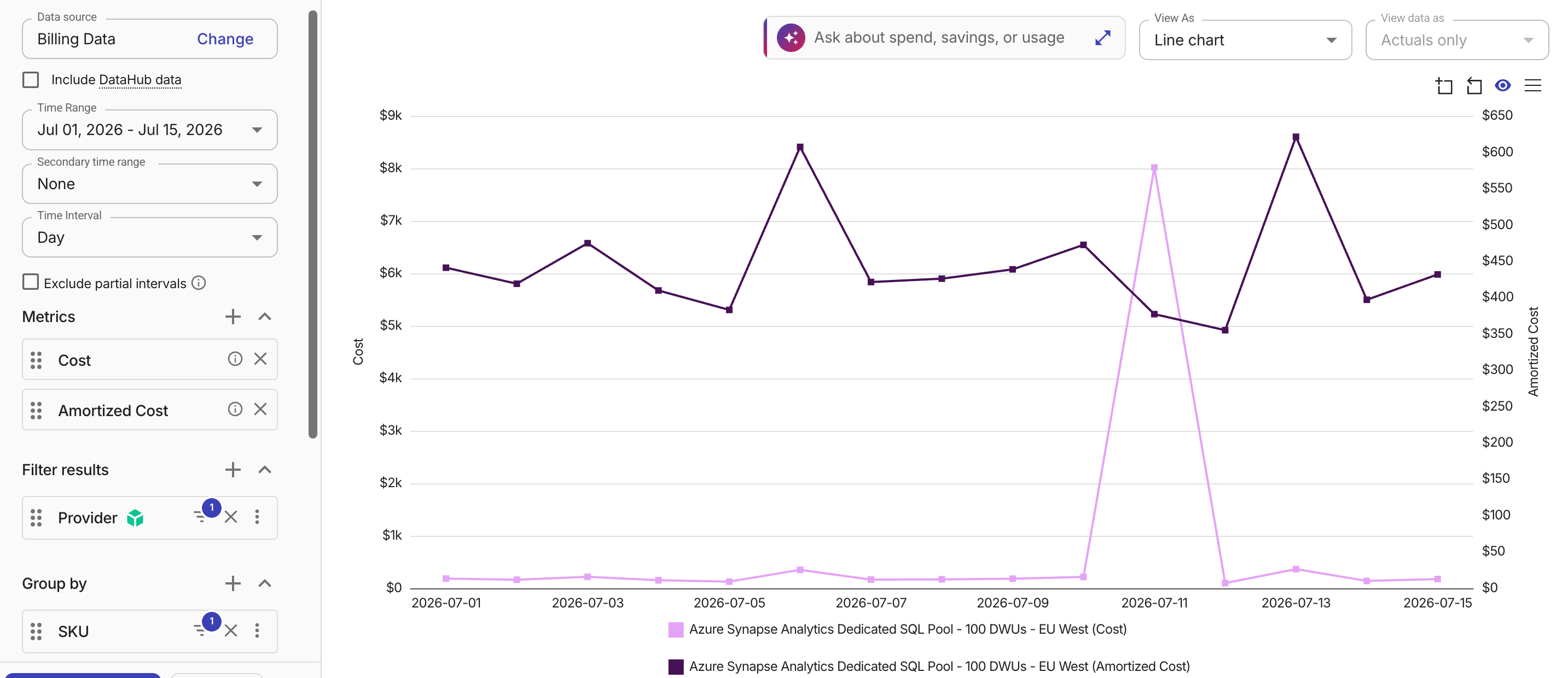Click the Ask about spend input field
Screen dimensions: 1568x678
[945, 38]
